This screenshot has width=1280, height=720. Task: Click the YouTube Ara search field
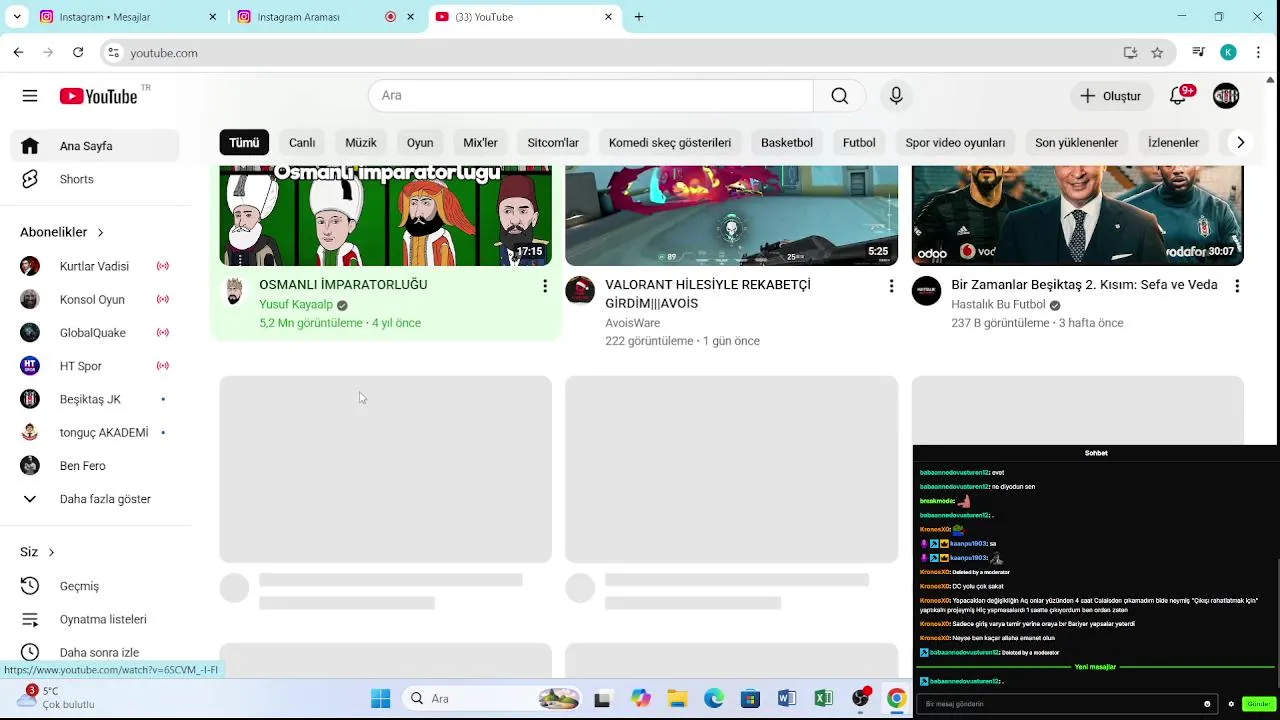[x=590, y=96]
